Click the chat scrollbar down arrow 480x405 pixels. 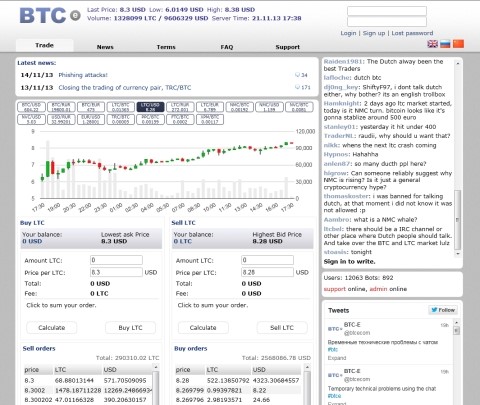click(458, 254)
